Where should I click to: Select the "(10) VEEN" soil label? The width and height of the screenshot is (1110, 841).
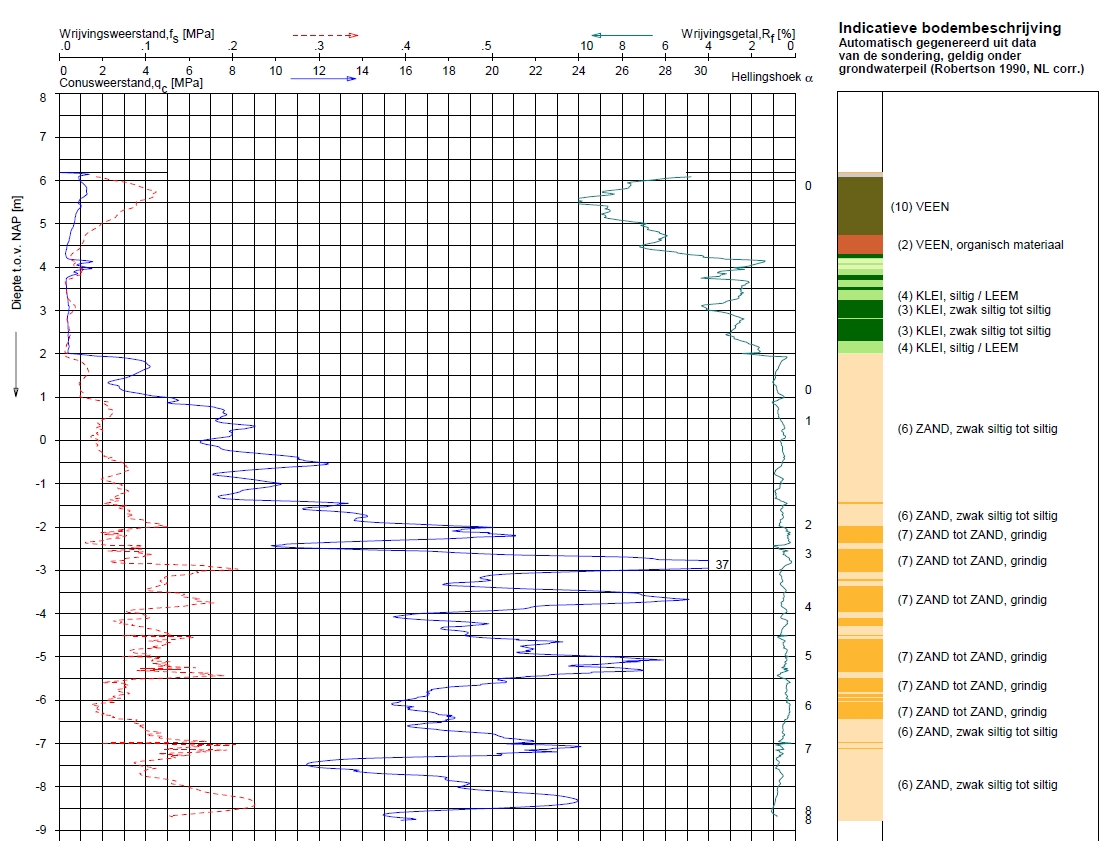(x=919, y=207)
